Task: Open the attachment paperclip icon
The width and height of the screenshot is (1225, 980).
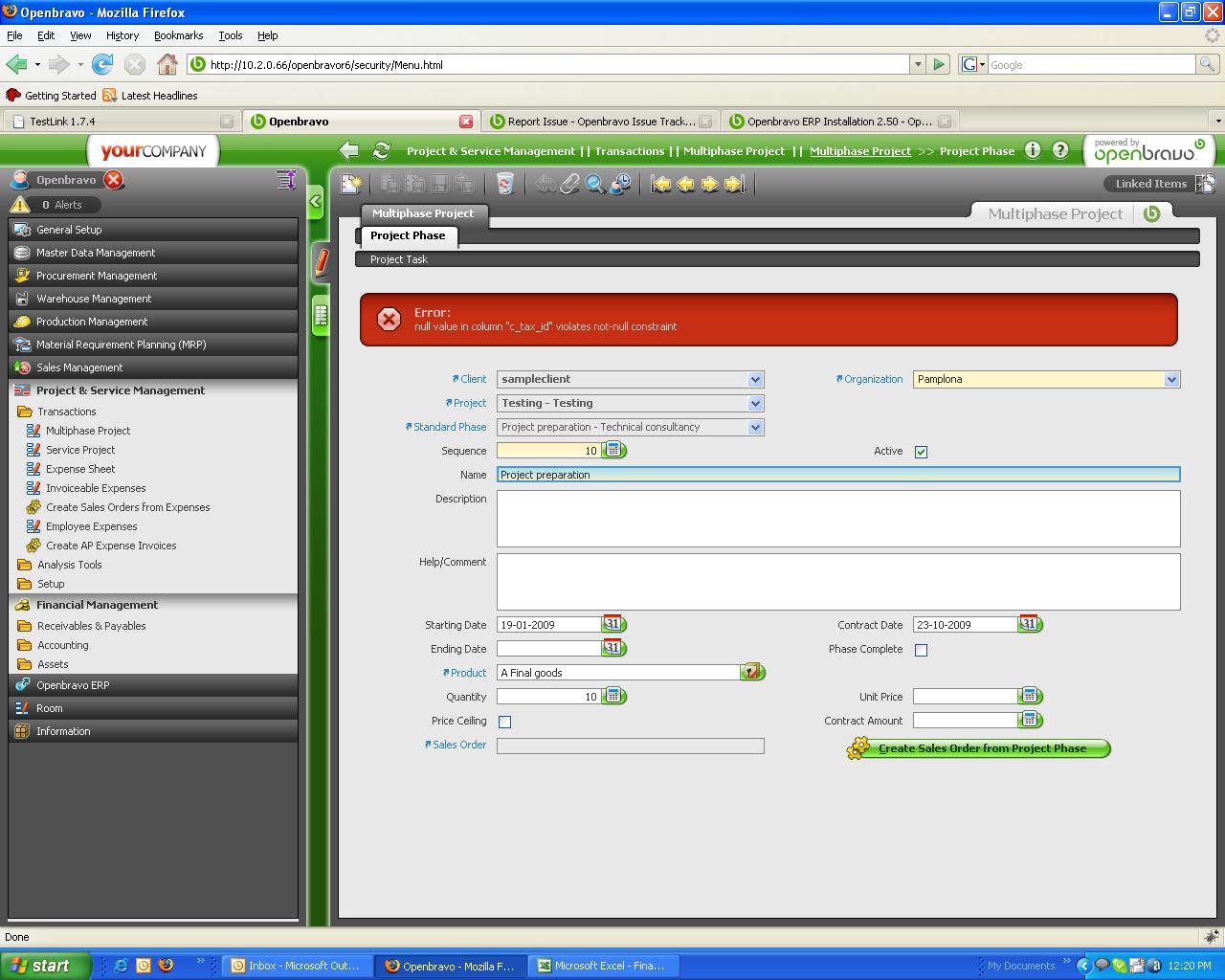Action: (570, 184)
